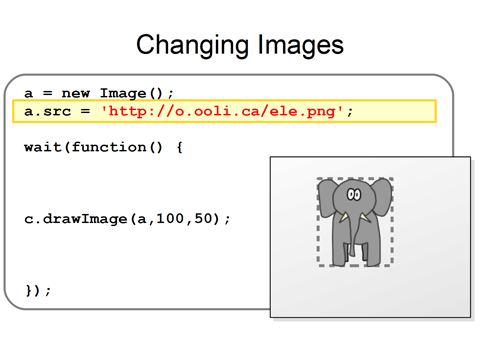Click the 'a = new Image();' code line
Image resolution: width=480 pixels, height=360 pixels.
[99, 93]
